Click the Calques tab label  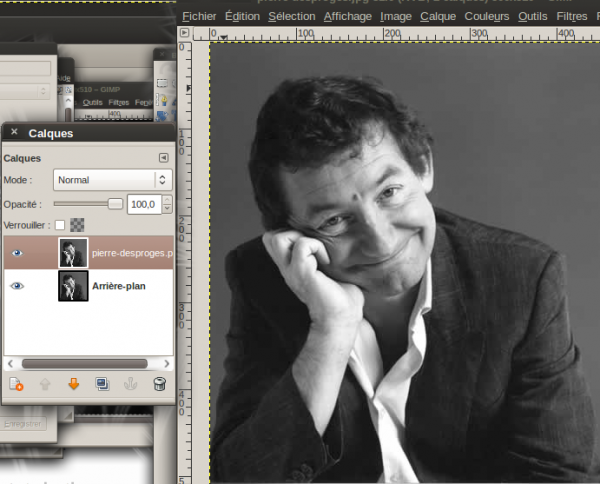22,158
